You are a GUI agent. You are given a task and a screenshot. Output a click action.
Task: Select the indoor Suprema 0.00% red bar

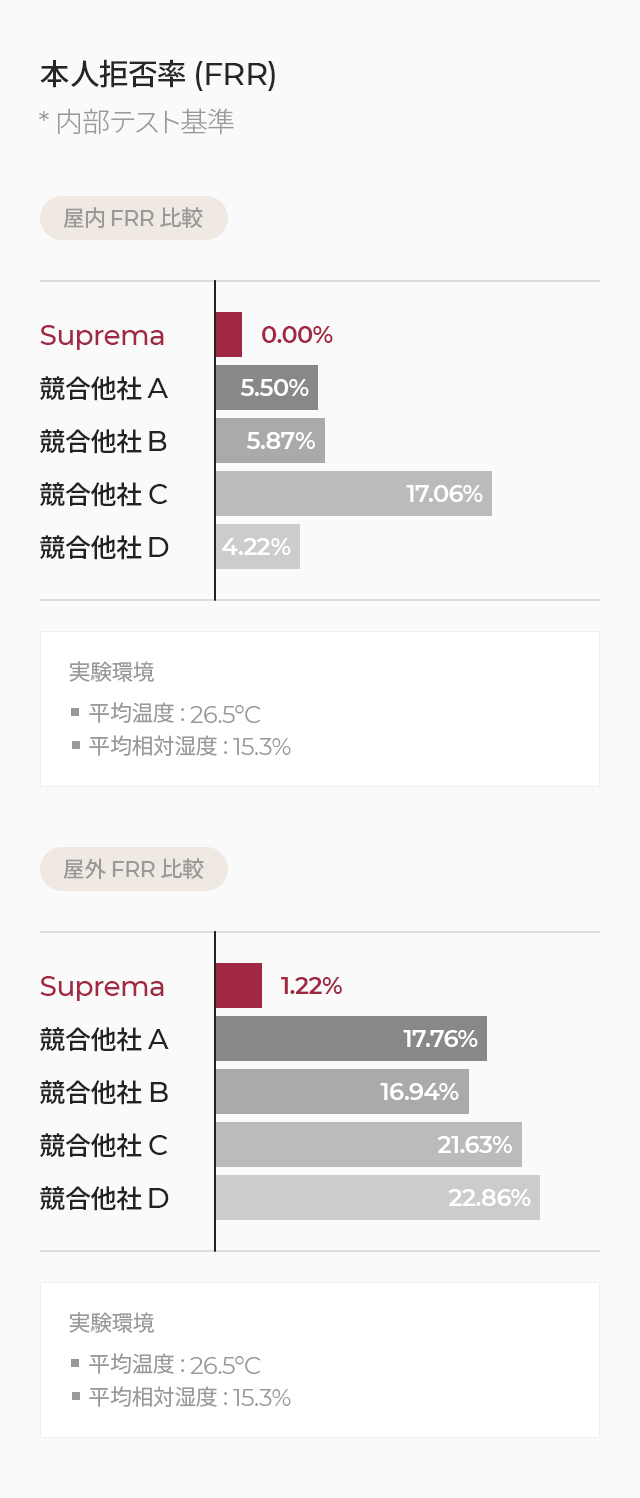(229, 335)
